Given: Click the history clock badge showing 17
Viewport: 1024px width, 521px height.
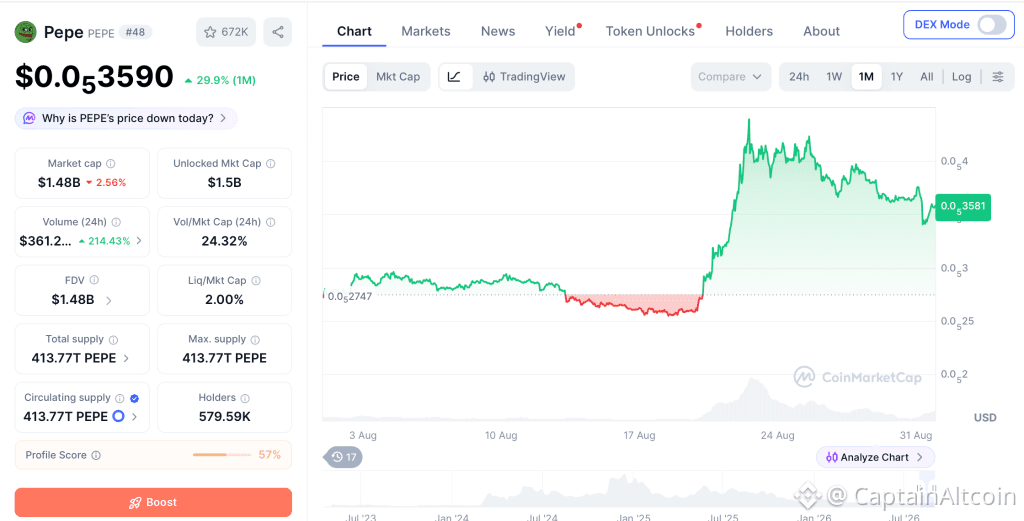Looking at the screenshot, I should tap(344, 457).
